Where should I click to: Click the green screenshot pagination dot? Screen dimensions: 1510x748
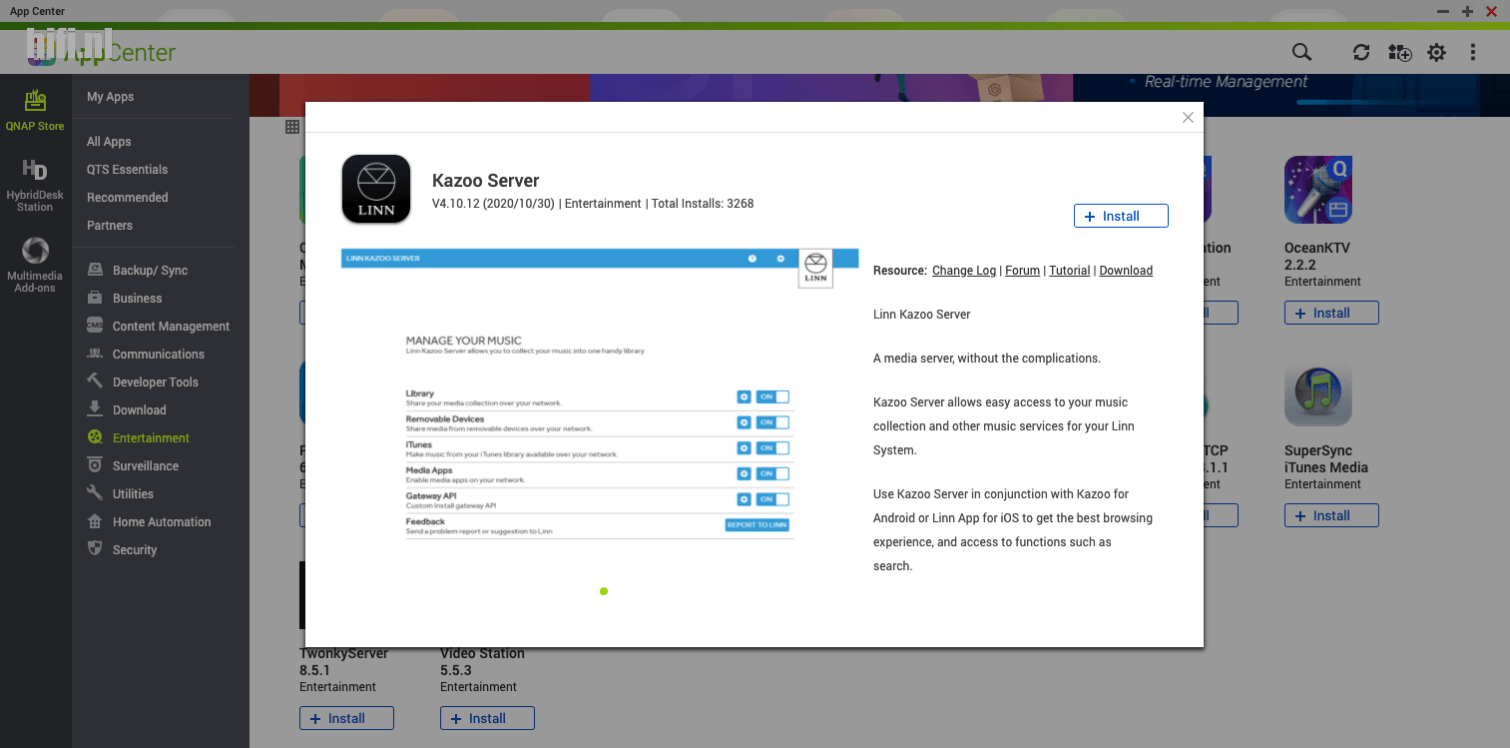[x=604, y=591]
